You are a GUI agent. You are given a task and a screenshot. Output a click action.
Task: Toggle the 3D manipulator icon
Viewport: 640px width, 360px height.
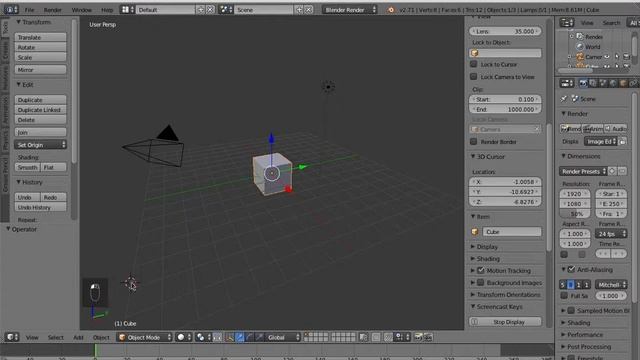[x=230, y=337]
